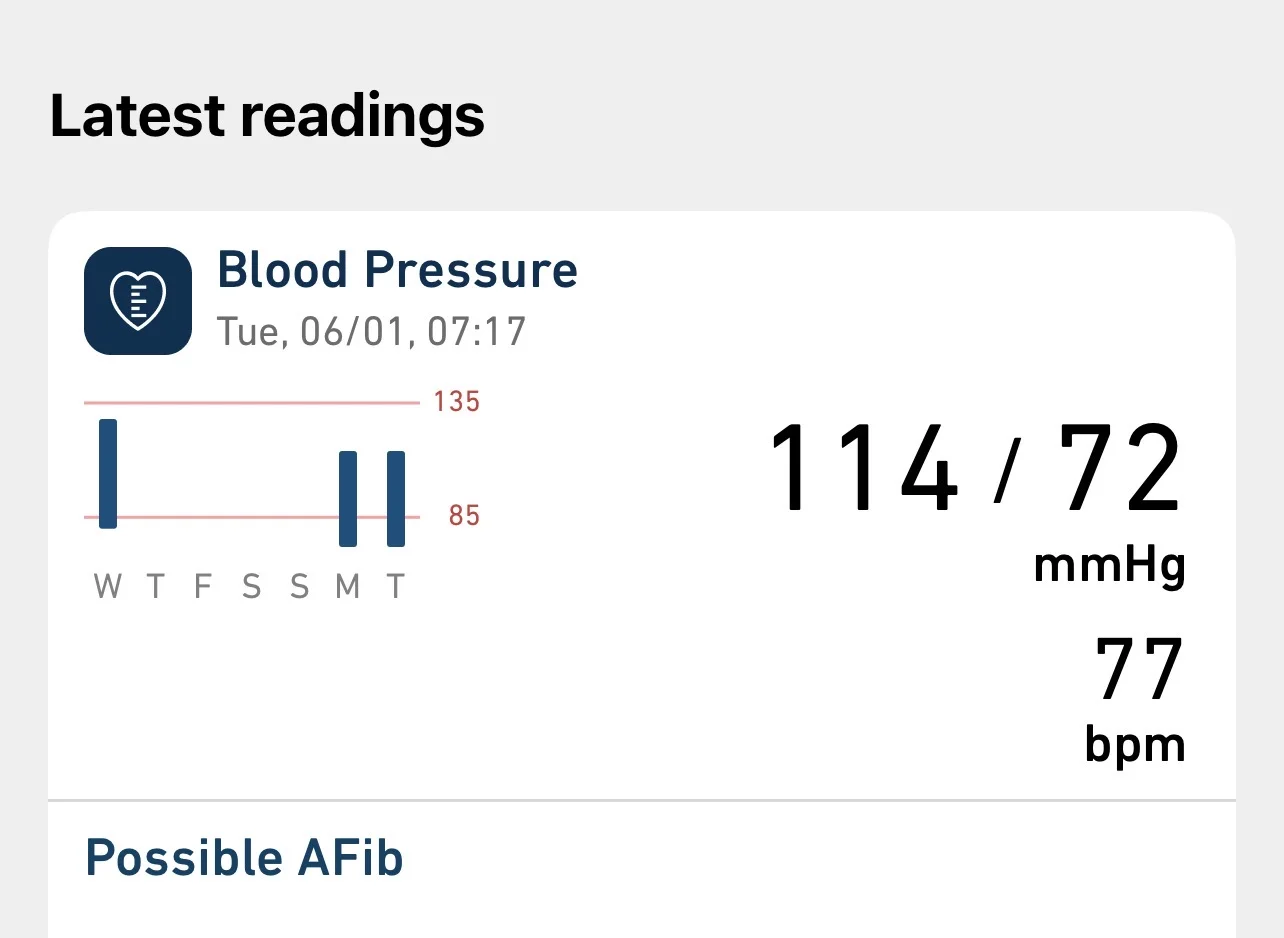1284x938 pixels.
Task: Tap the W day label under chart
Action: [x=107, y=587]
